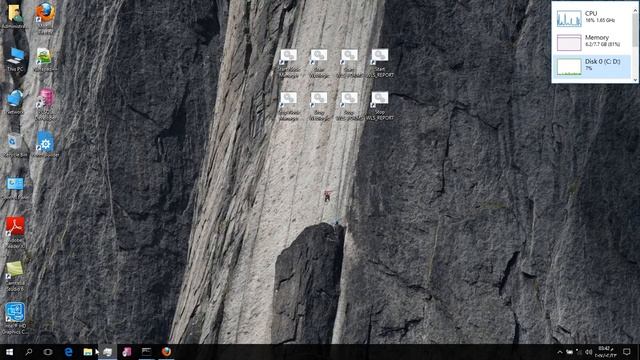Screen dimensions: 640x360
Task: Select the blue gear shortcut on the desktop
Action: (45, 144)
